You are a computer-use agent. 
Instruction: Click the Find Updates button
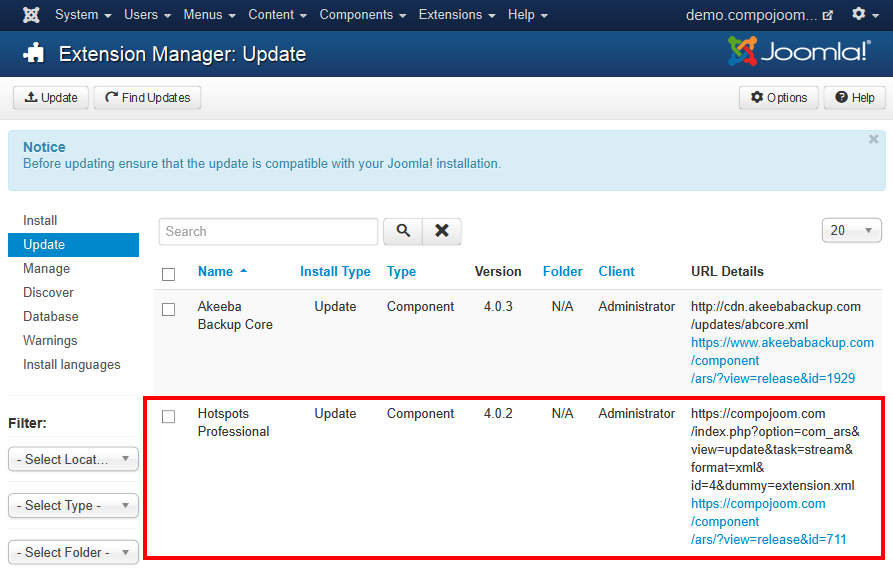coord(148,97)
